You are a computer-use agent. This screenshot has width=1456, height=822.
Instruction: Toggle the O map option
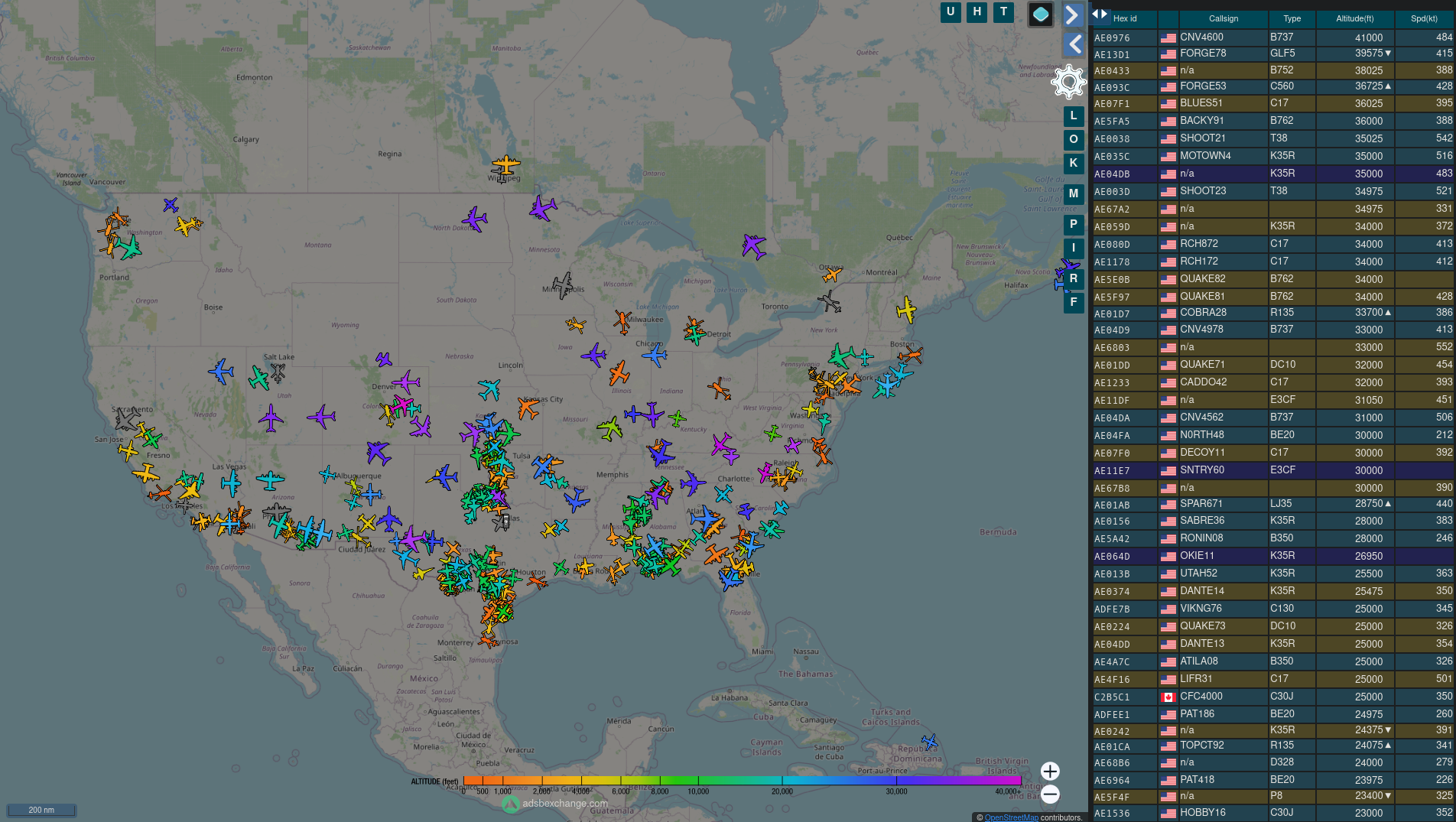[1074, 139]
